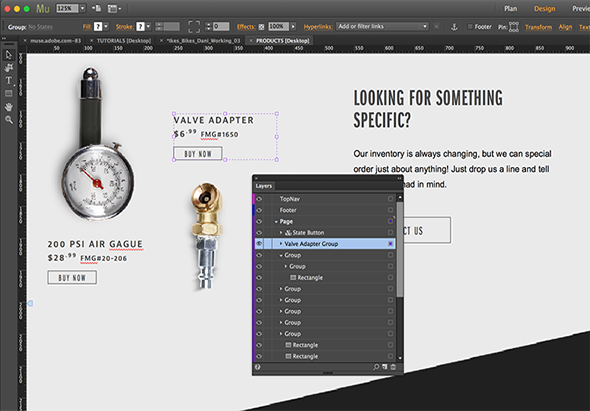Open the opacity 100% arrow
The width and height of the screenshot is (590, 411).
point(293,26)
